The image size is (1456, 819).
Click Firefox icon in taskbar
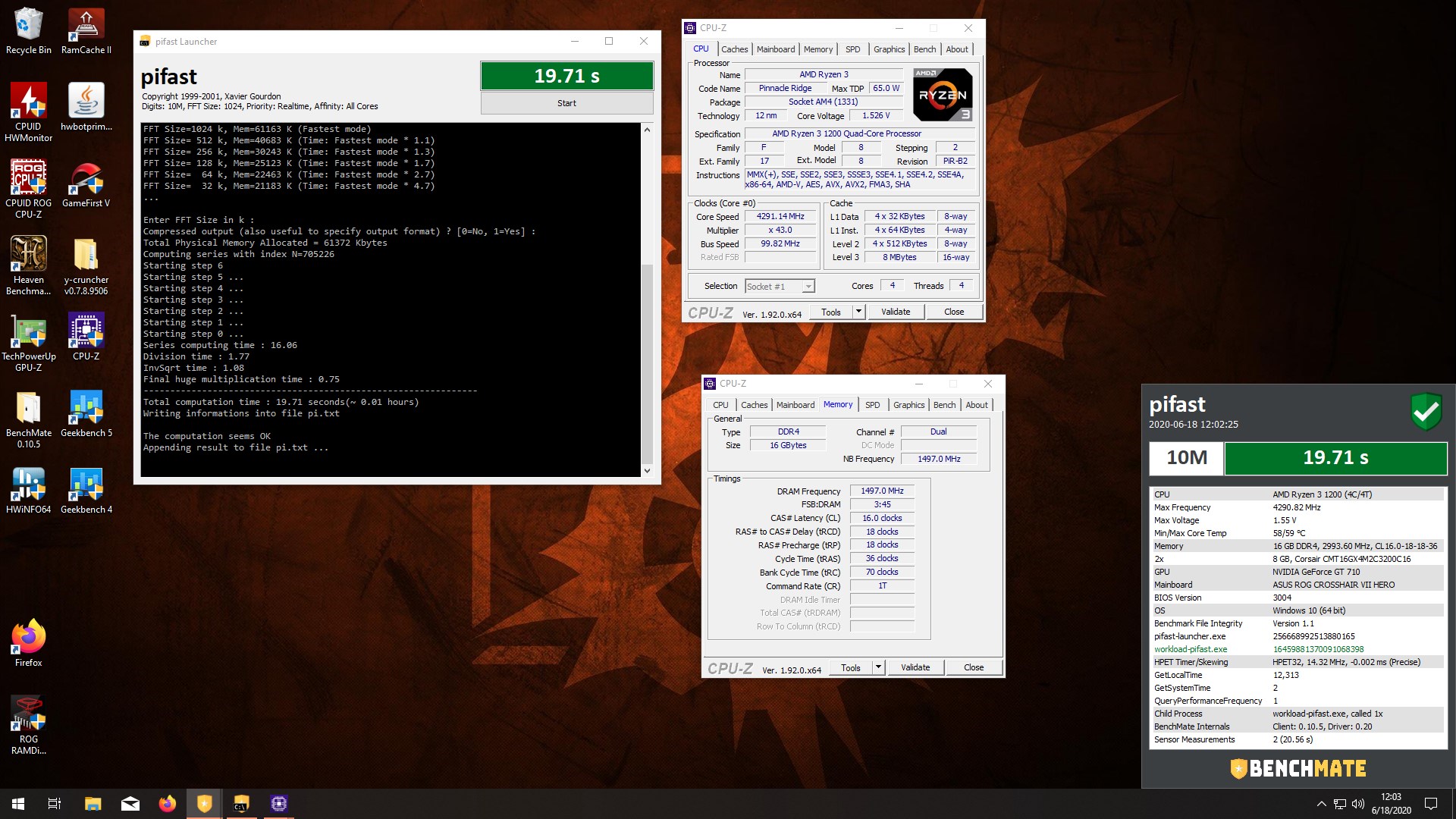pyautogui.click(x=167, y=804)
